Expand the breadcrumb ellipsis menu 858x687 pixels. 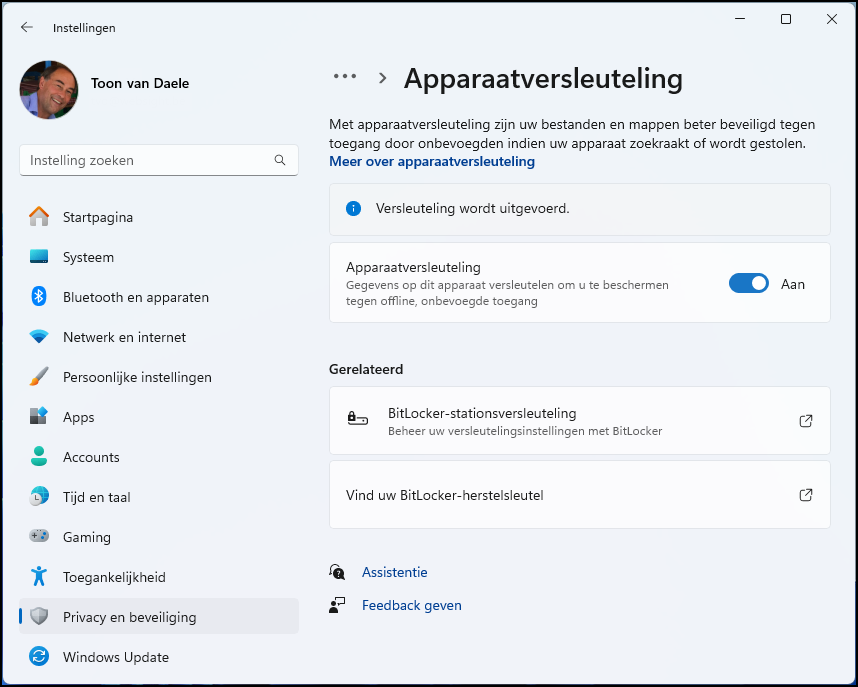click(x=344, y=76)
